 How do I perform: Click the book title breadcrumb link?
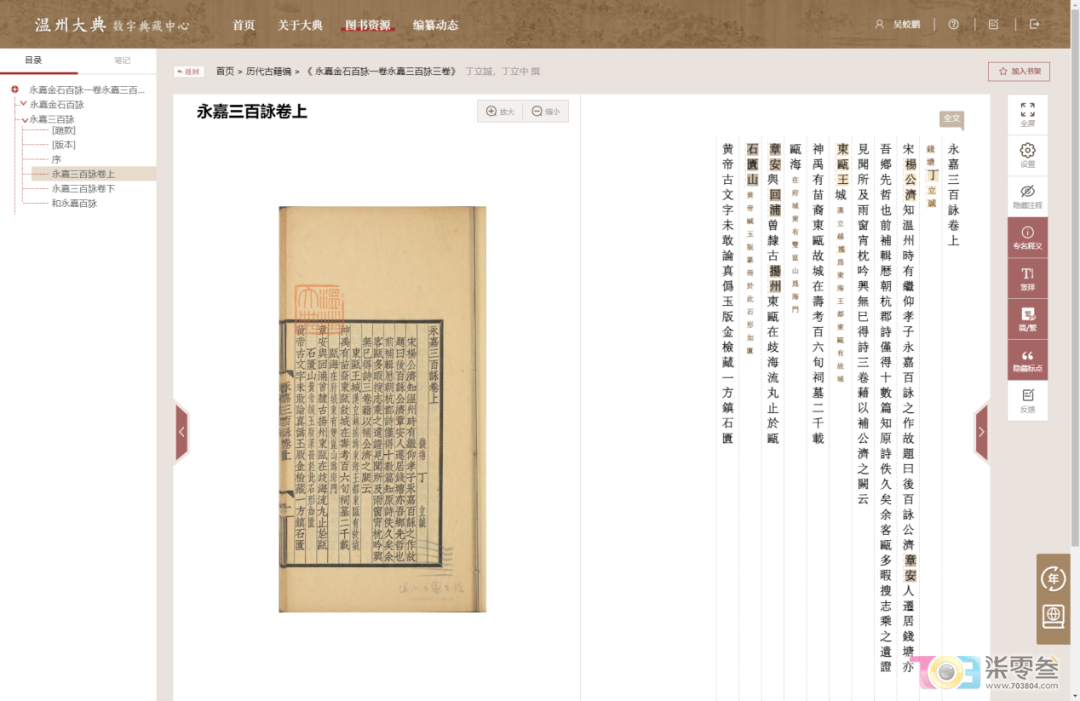[381, 71]
